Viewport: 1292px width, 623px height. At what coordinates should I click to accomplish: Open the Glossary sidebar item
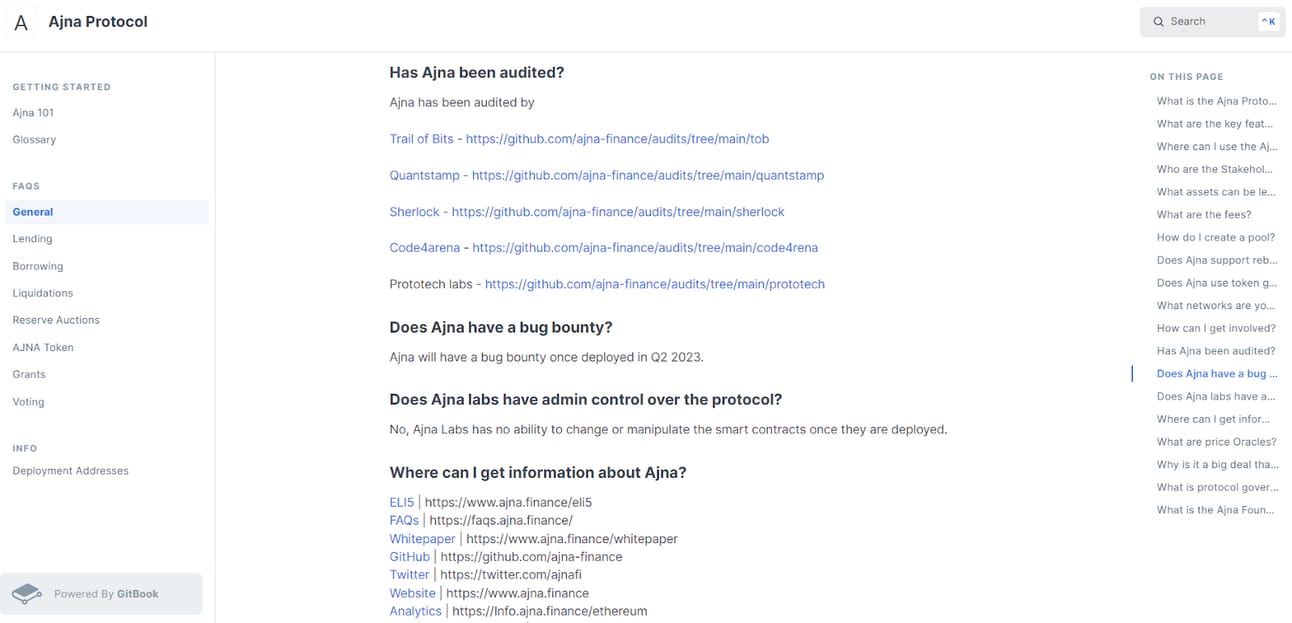[x=34, y=140]
